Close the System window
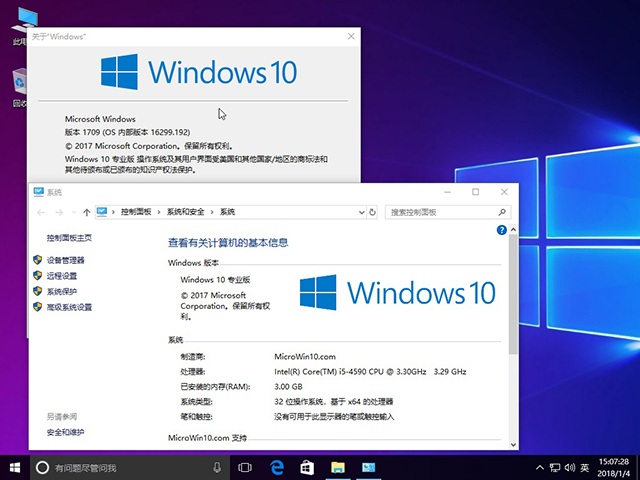640x480 pixels. 504,192
